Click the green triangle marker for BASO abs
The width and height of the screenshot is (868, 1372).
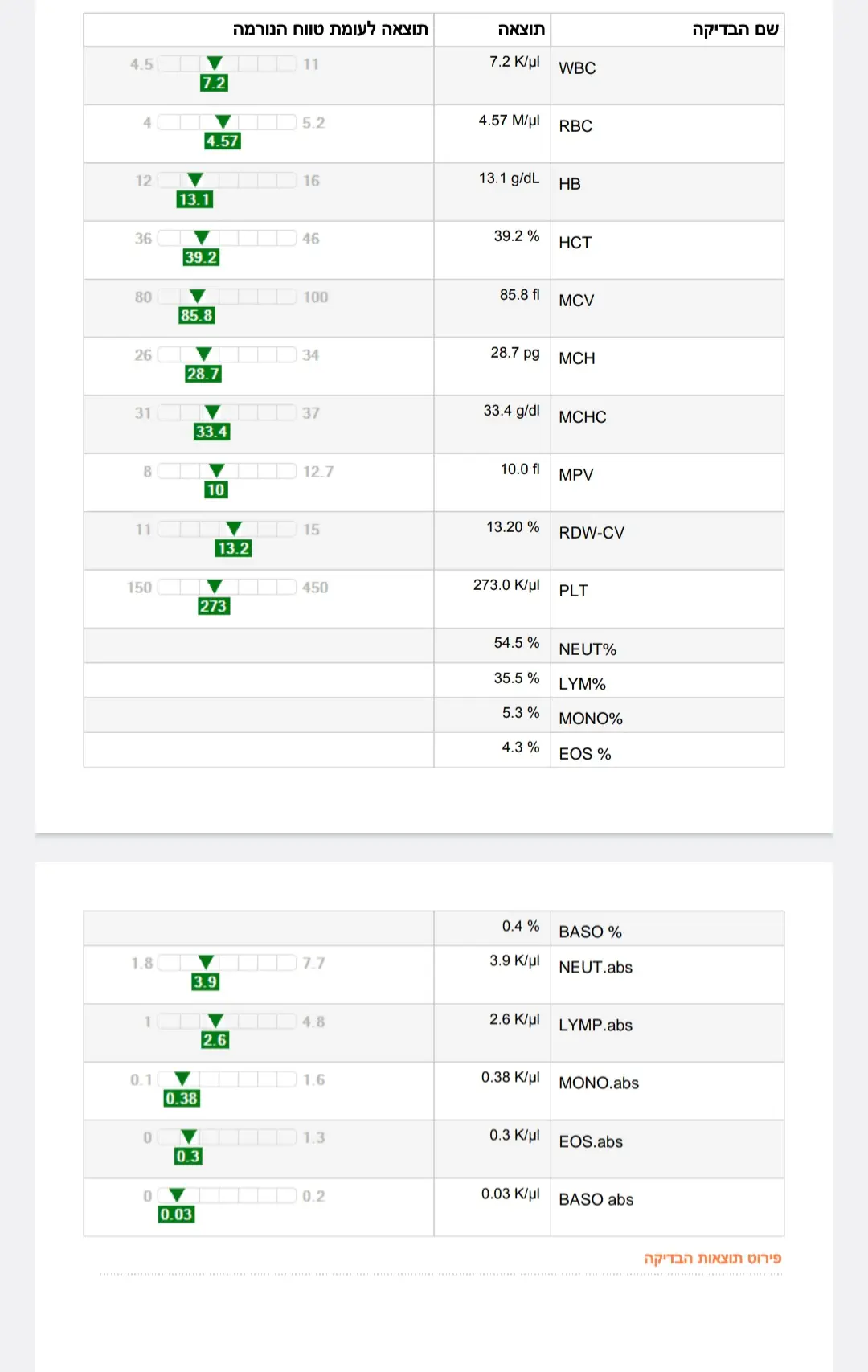[178, 1195]
